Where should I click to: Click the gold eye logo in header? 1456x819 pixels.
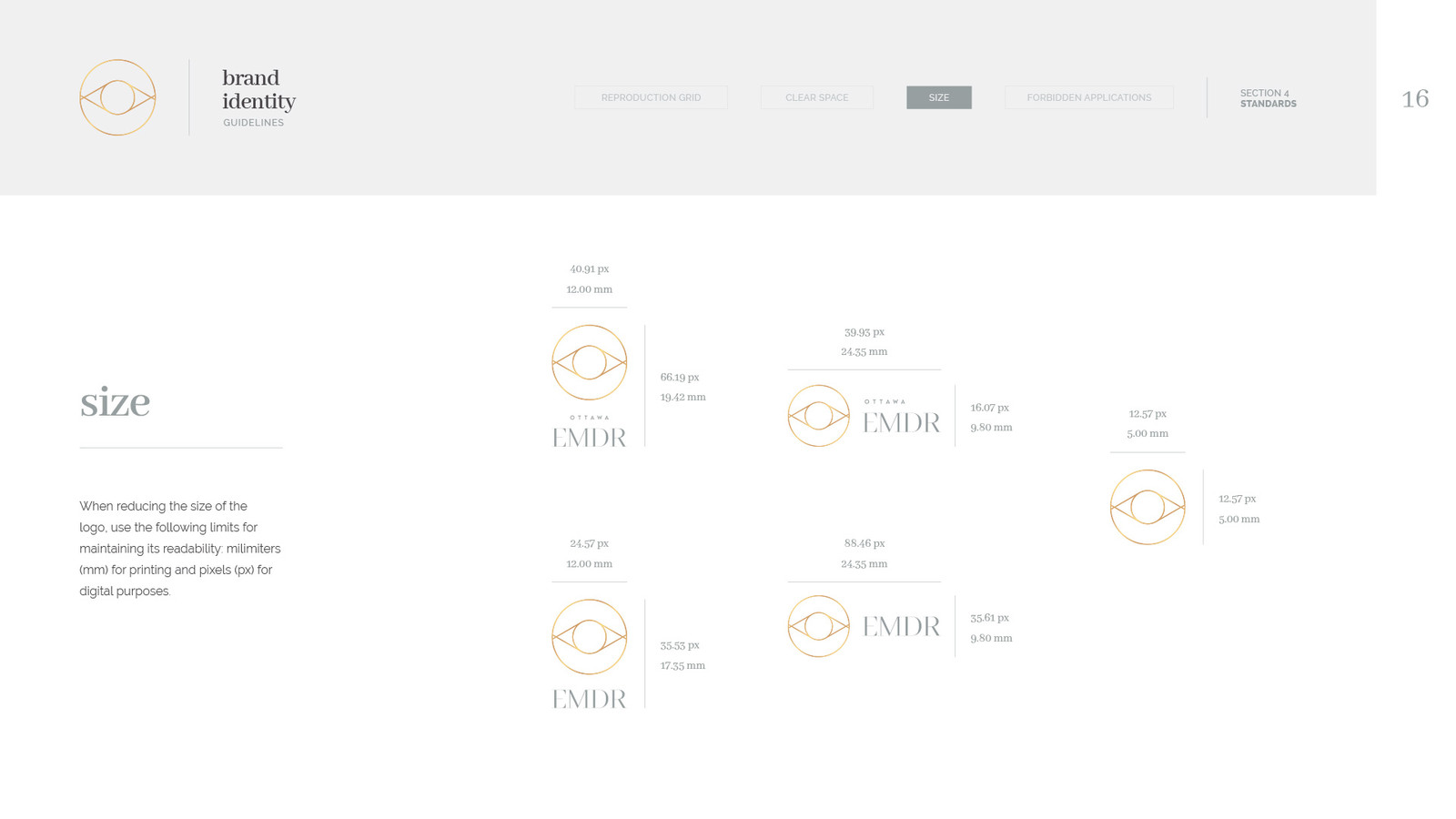117,97
